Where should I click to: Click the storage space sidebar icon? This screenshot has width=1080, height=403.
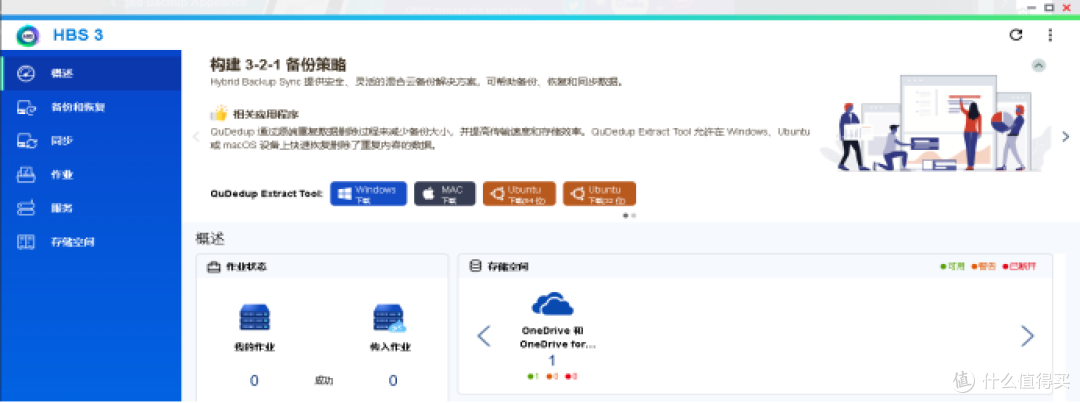[26, 242]
